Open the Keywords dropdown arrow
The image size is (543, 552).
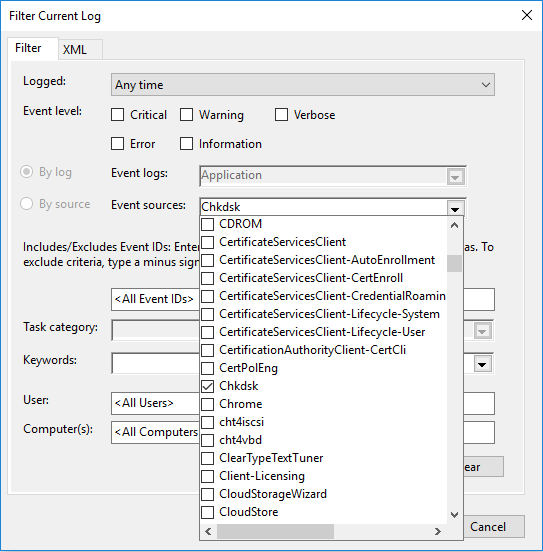pyautogui.click(x=482, y=364)
